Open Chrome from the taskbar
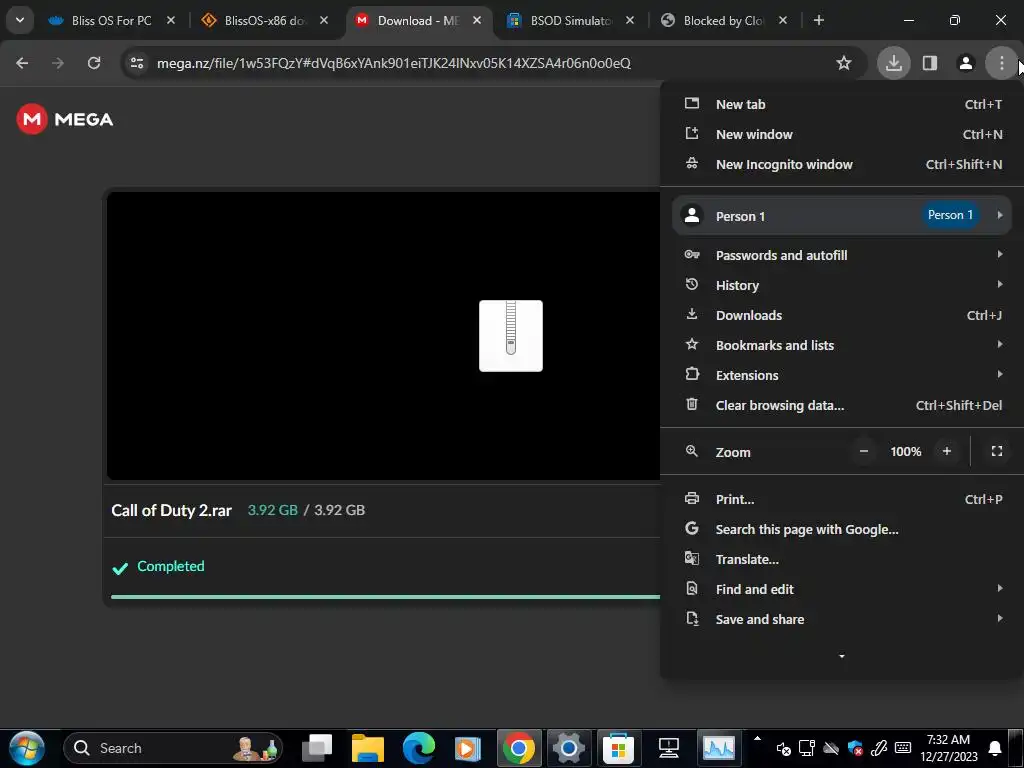1024x768 pixels. [519, 748]
